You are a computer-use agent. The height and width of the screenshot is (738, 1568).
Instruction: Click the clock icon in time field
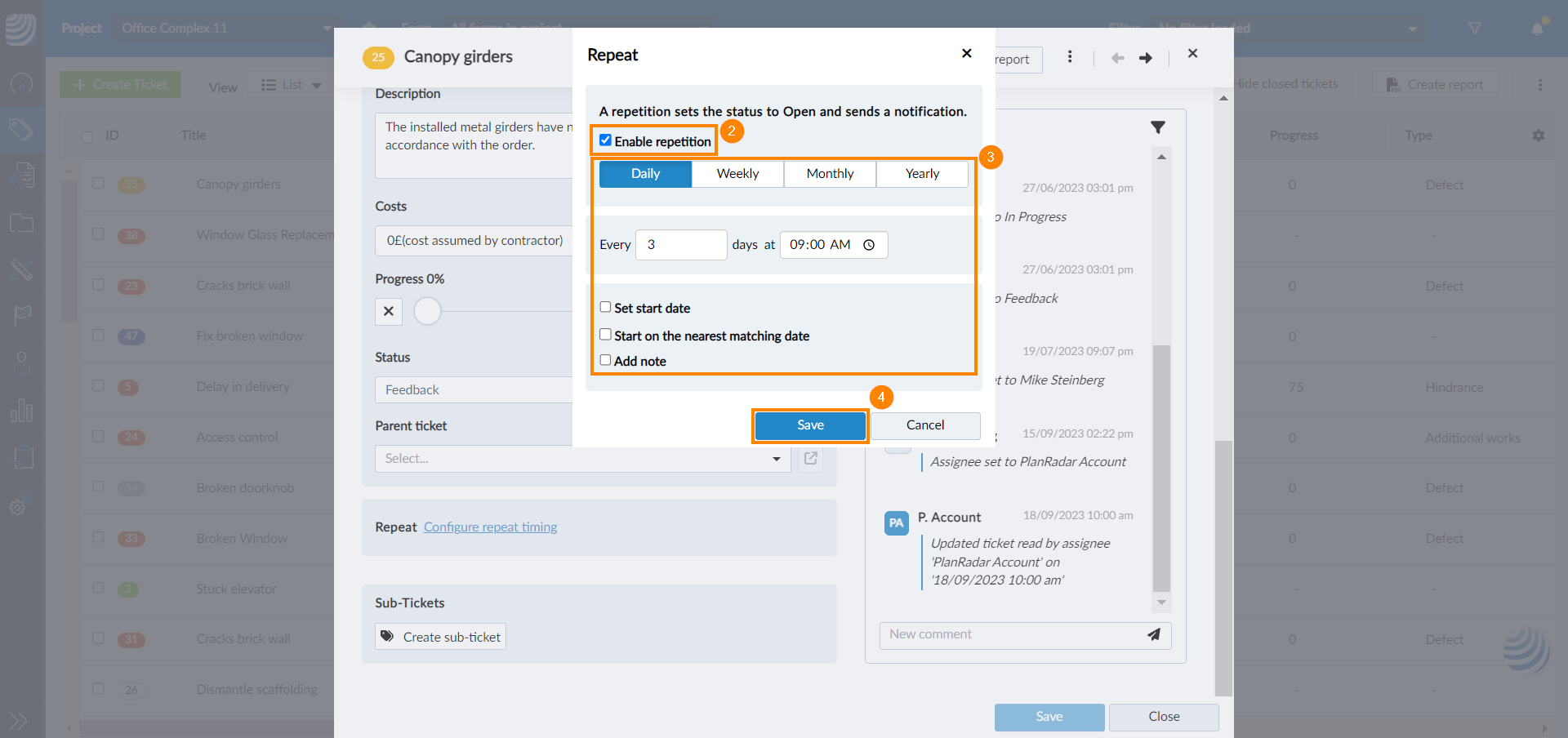869,245
